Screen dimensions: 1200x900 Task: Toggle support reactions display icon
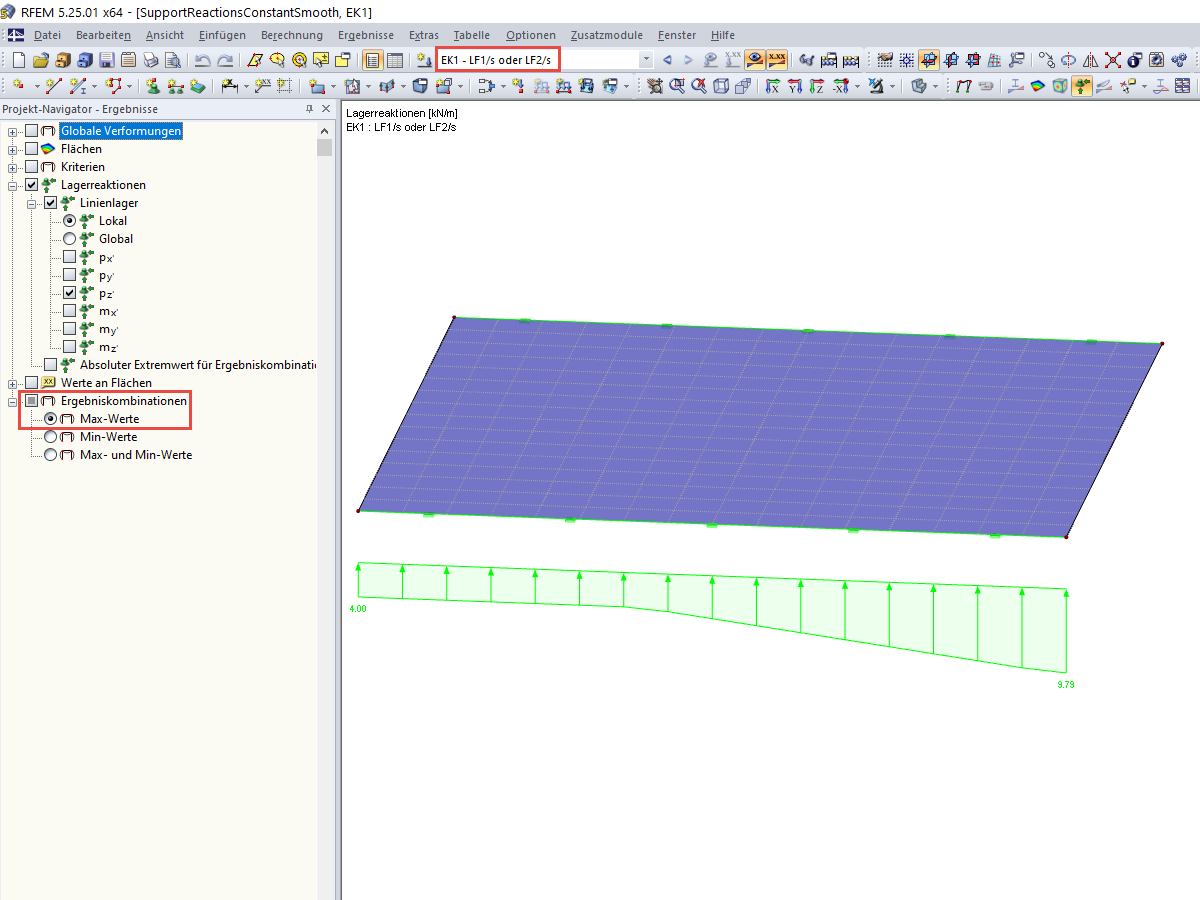pyautogui.click(x=1082, y=87)
